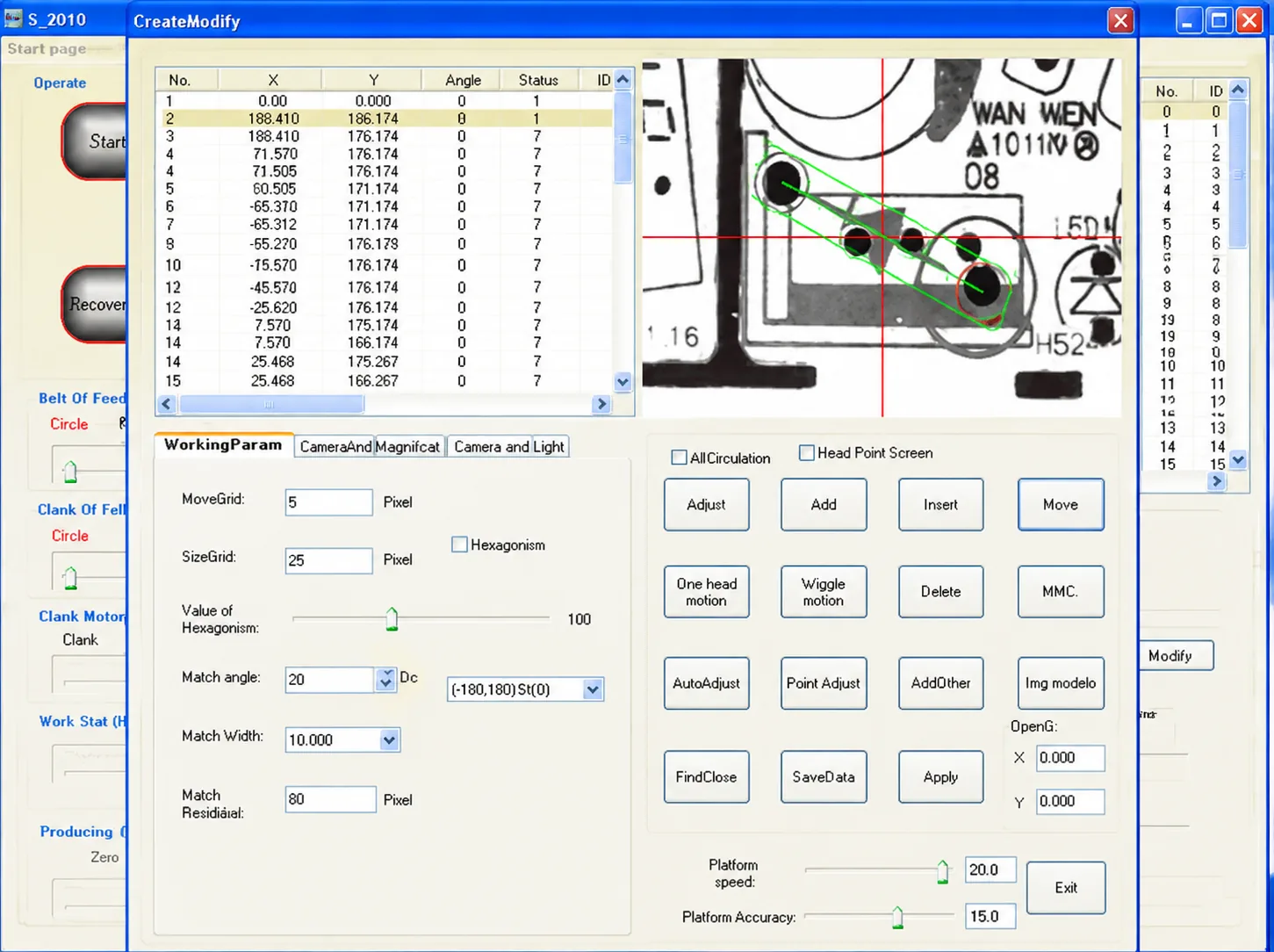
Task: Click the Point Adjust button
Action: [824, 683]
